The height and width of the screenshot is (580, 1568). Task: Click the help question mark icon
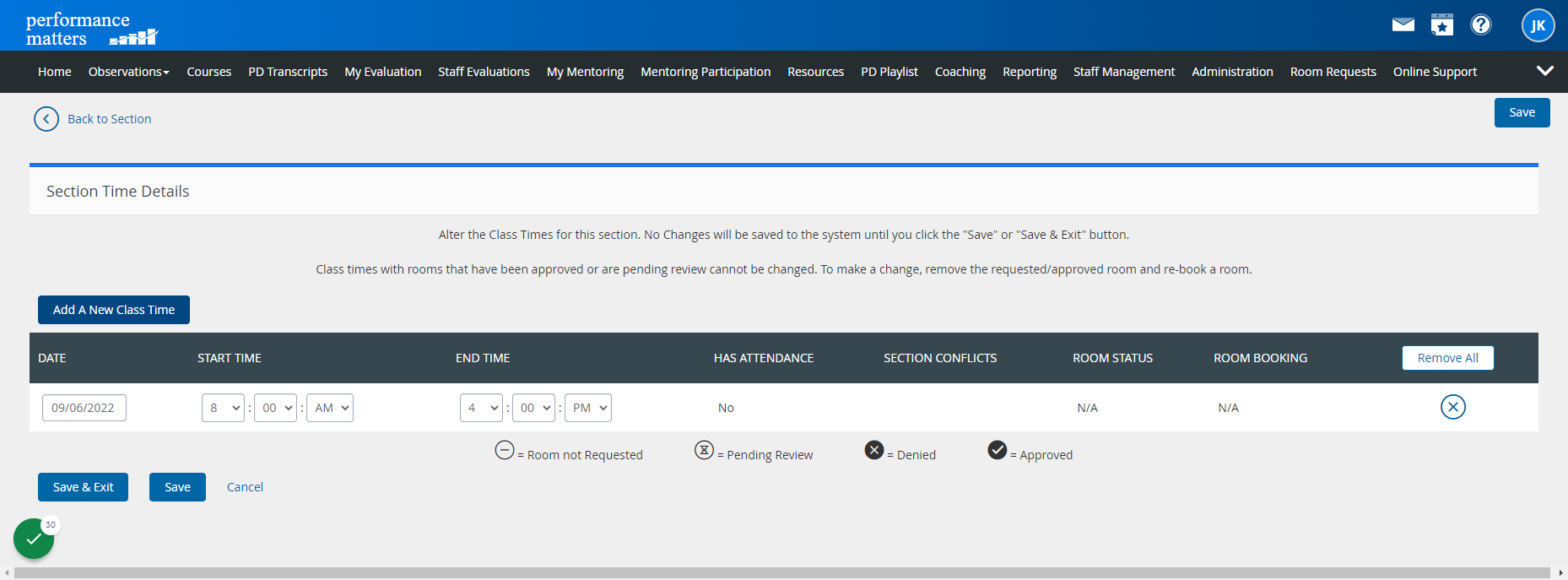coord(1481,24)
